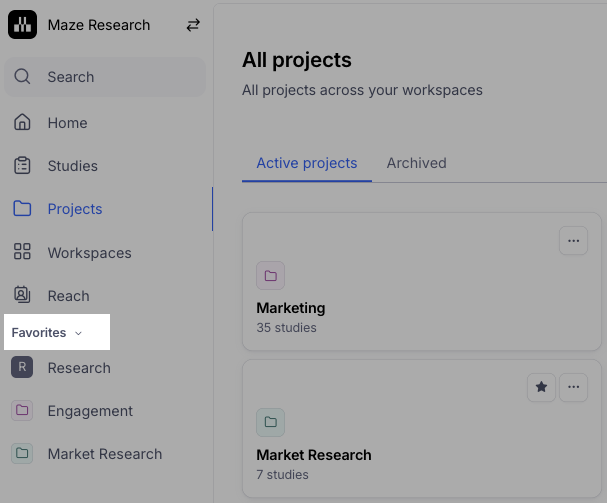Click the Favorites section label
607x503 pixels.
pyautogui.click(x=39, y=333)
